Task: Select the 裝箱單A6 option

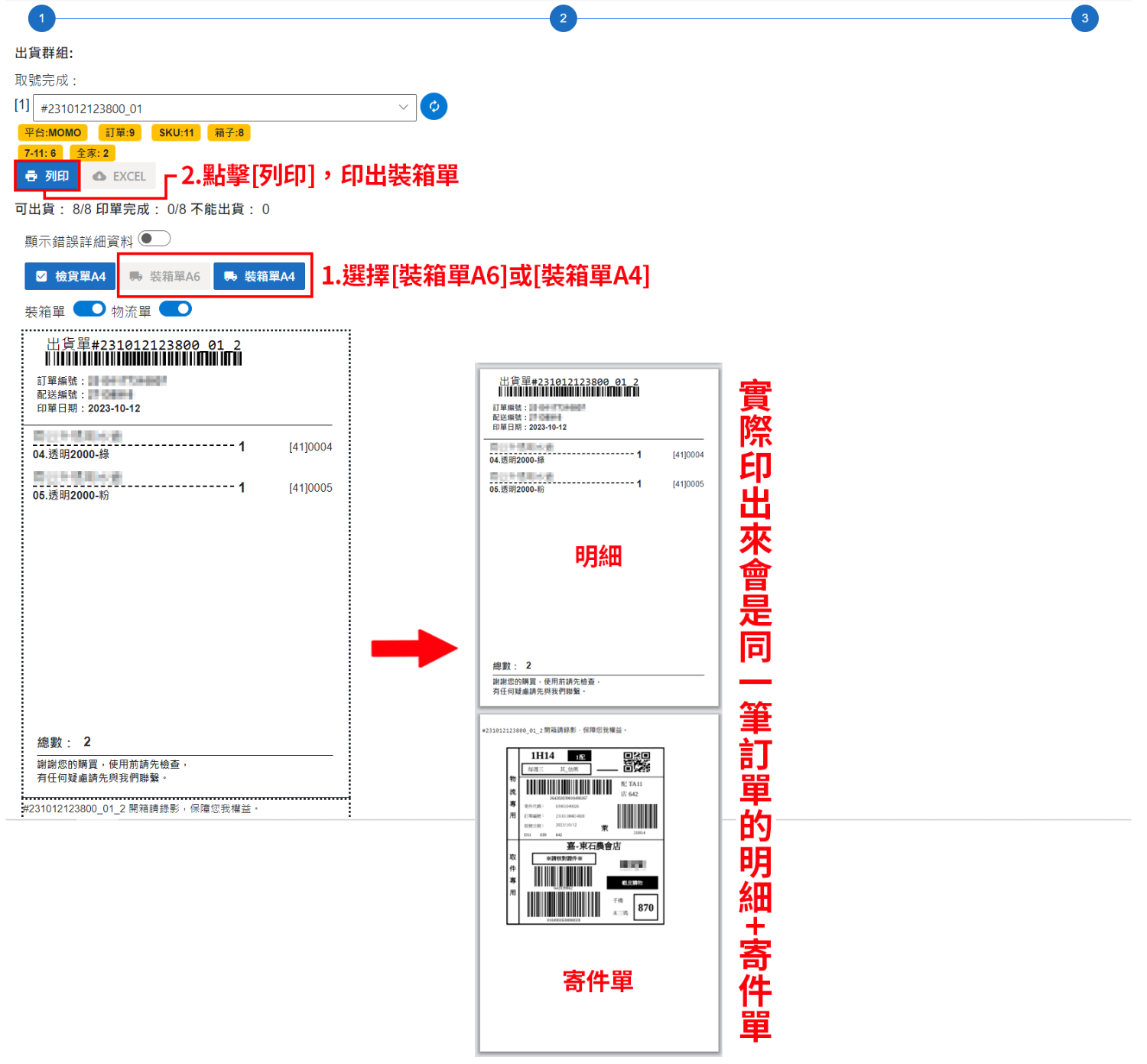Action: click(x=165, y=276)
